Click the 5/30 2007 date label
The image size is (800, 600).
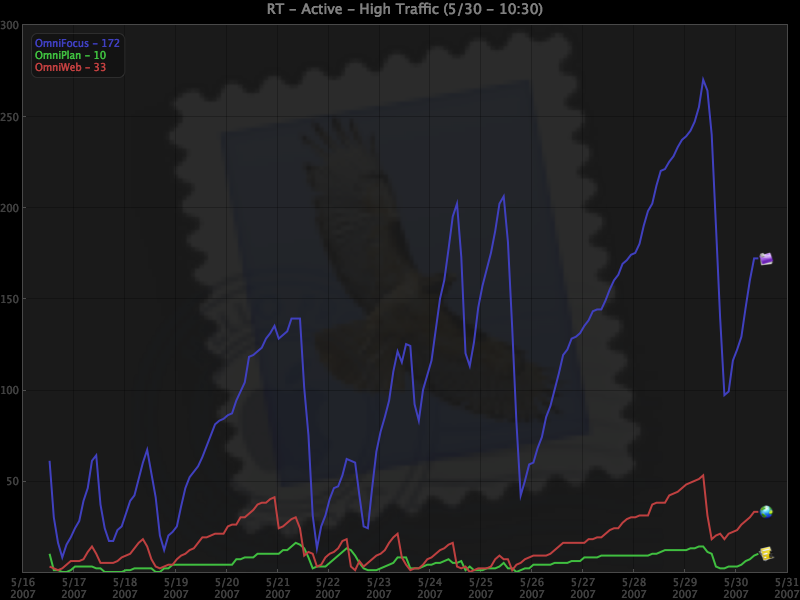coord(735,588)
